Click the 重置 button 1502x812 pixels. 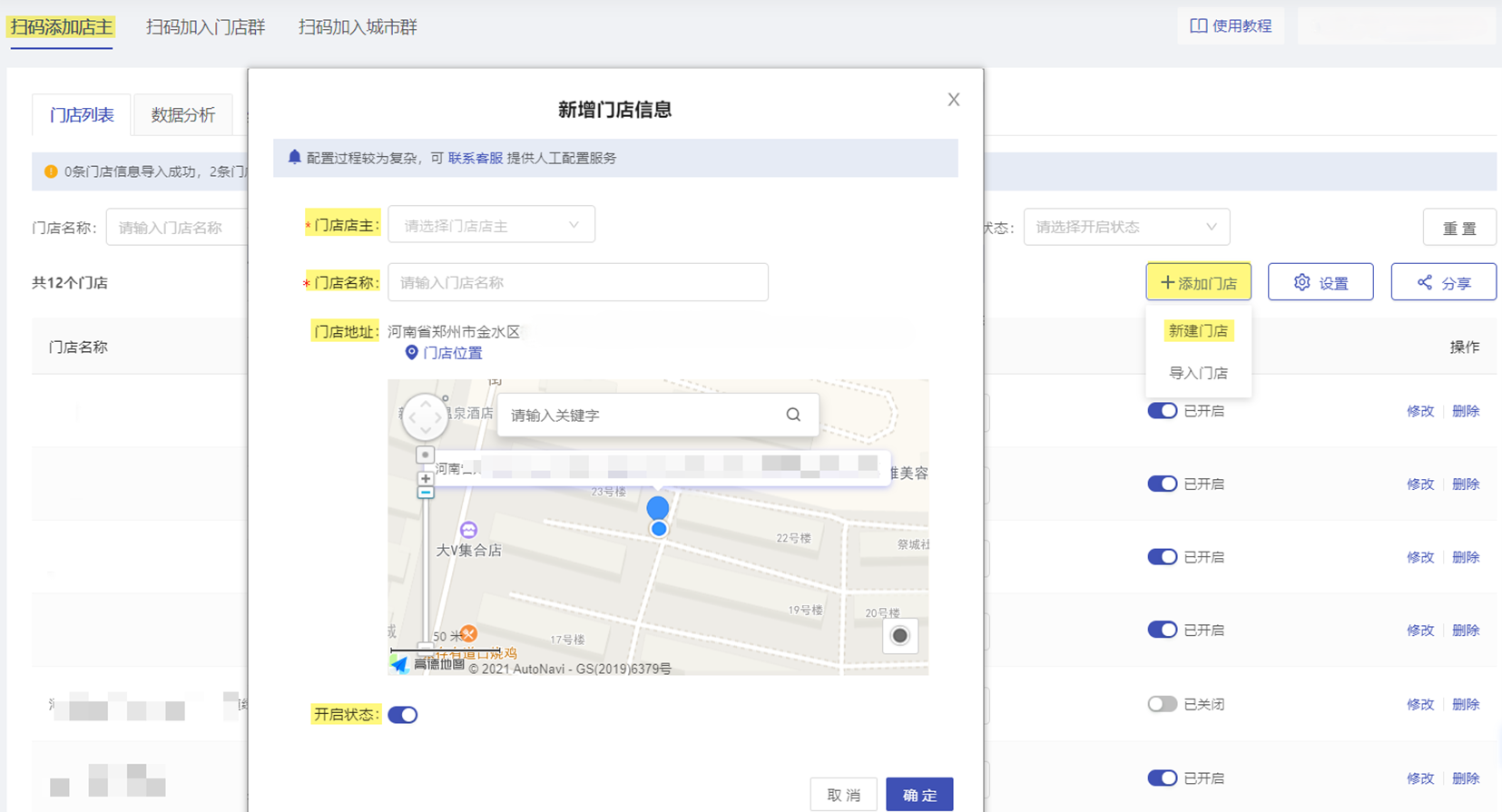pyautogui.click(x=1459, y=228)
